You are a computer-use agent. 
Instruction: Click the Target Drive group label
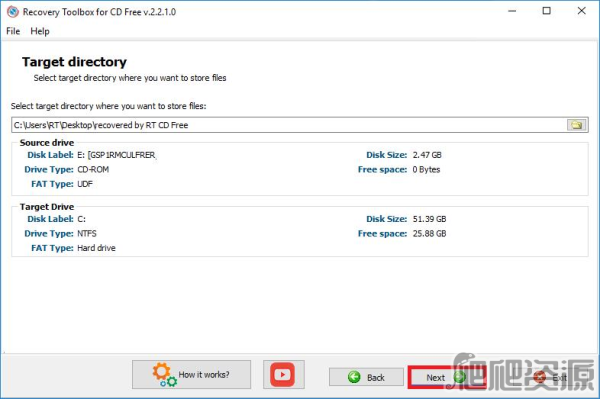click(x=47, y=207)
